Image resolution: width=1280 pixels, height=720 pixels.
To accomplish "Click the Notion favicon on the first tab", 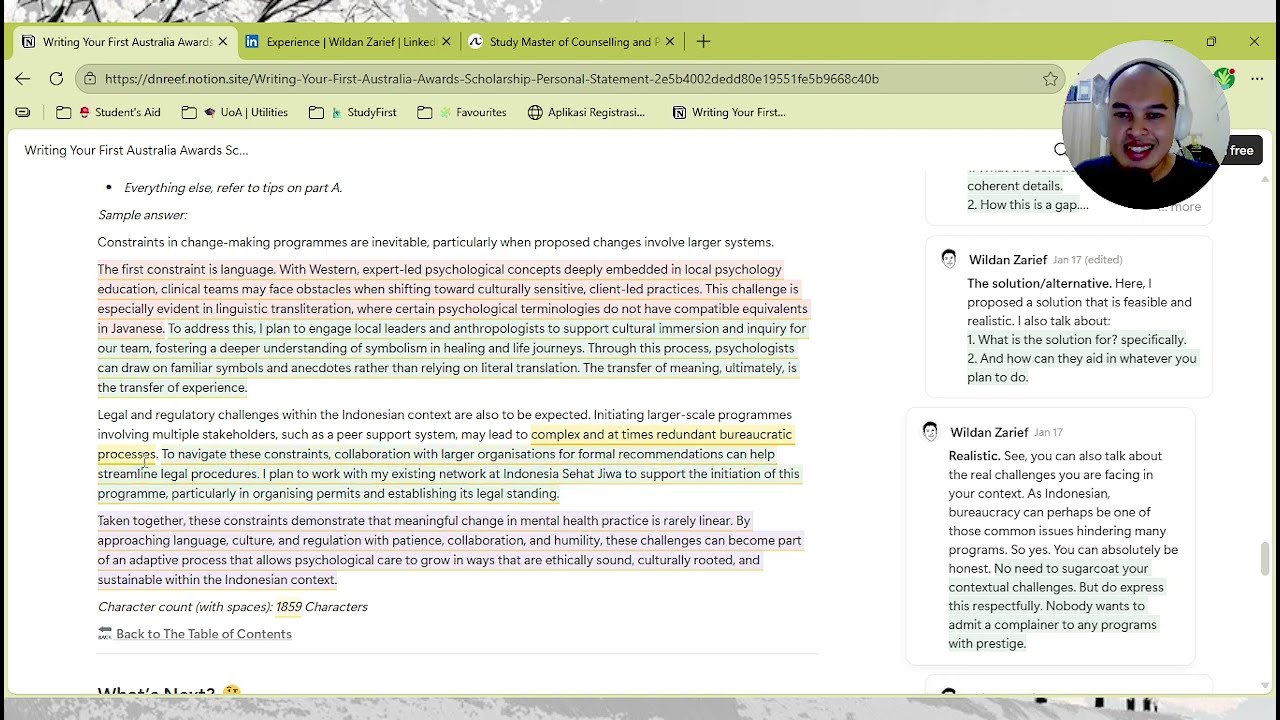I will click(x=28, y=42).
